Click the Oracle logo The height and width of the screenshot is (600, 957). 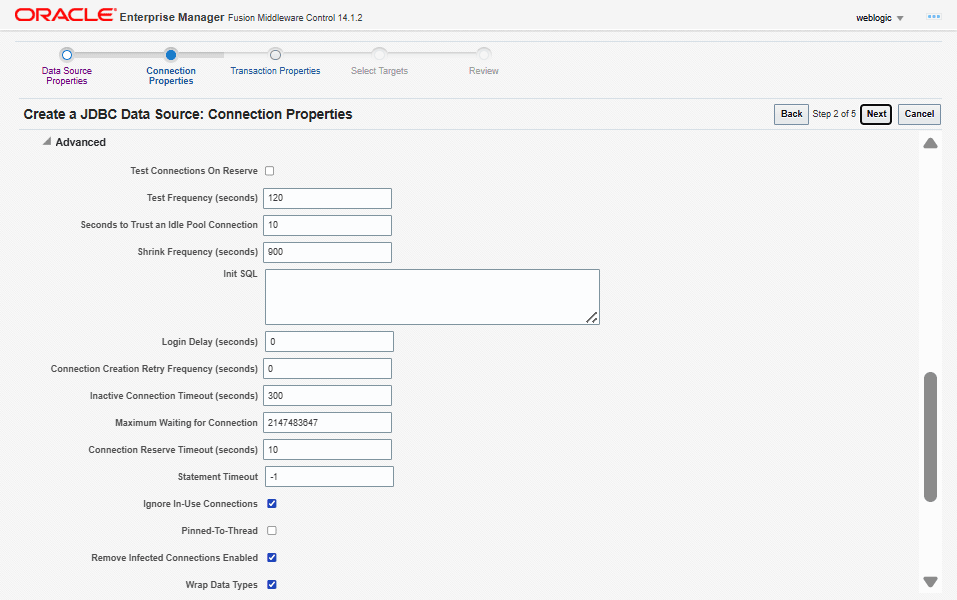[x=64, y=16]
